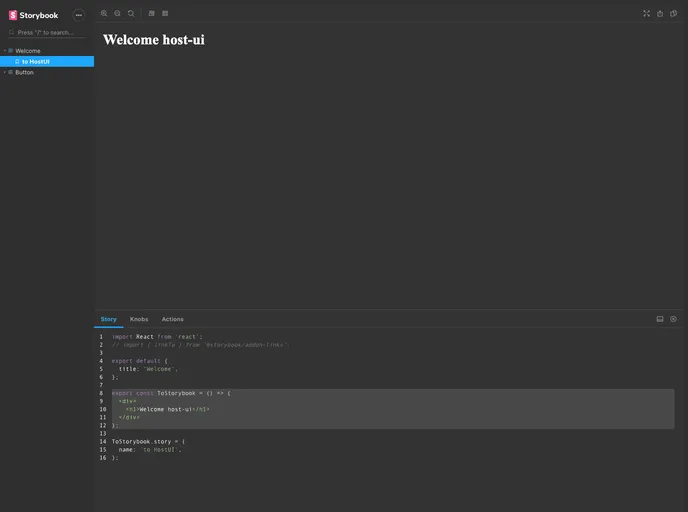Open the Actions tab

172,319
